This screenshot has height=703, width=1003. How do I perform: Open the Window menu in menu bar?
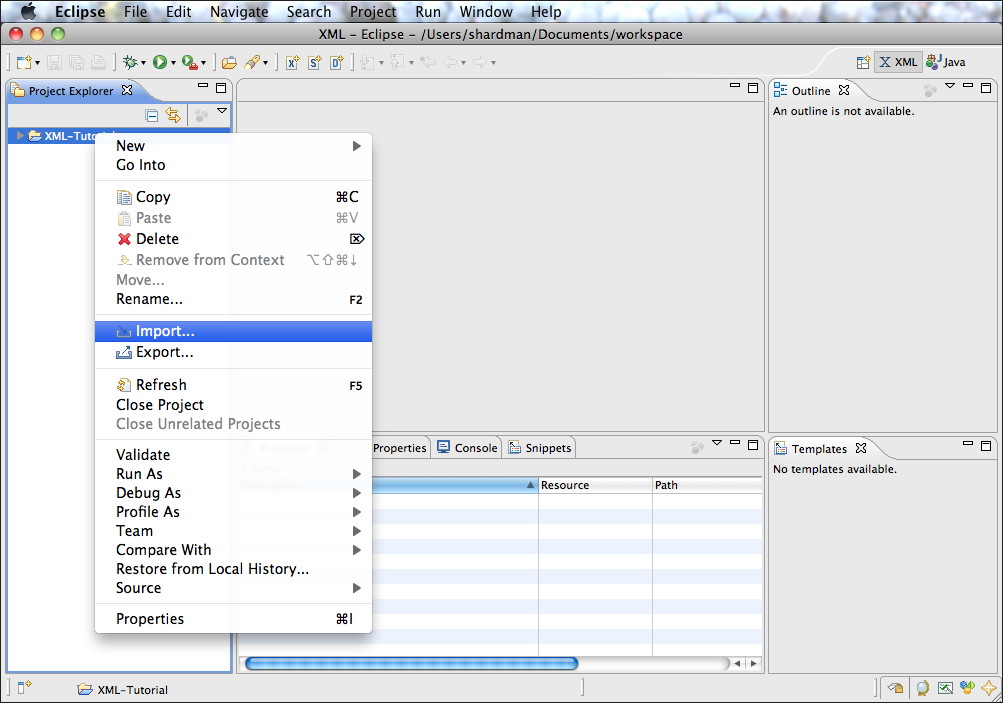pyautogui.click(x=486, y=12)
